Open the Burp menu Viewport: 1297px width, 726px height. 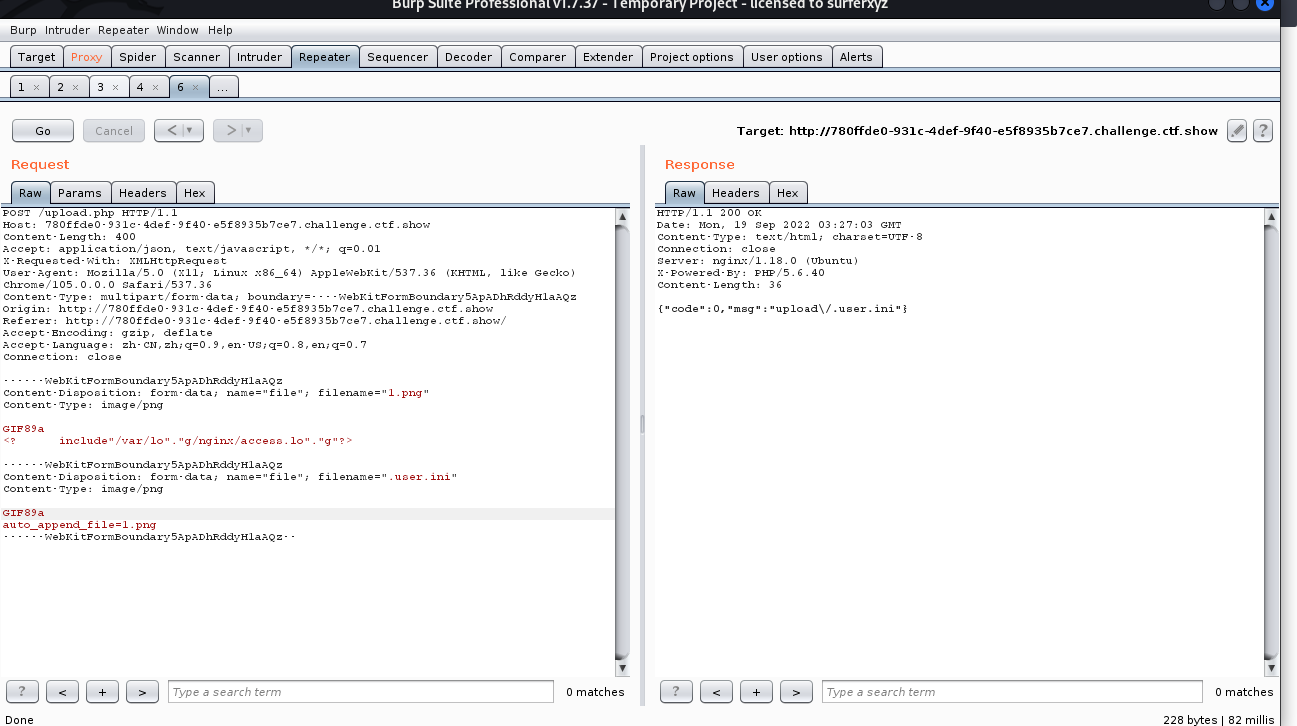pos(23,30)
